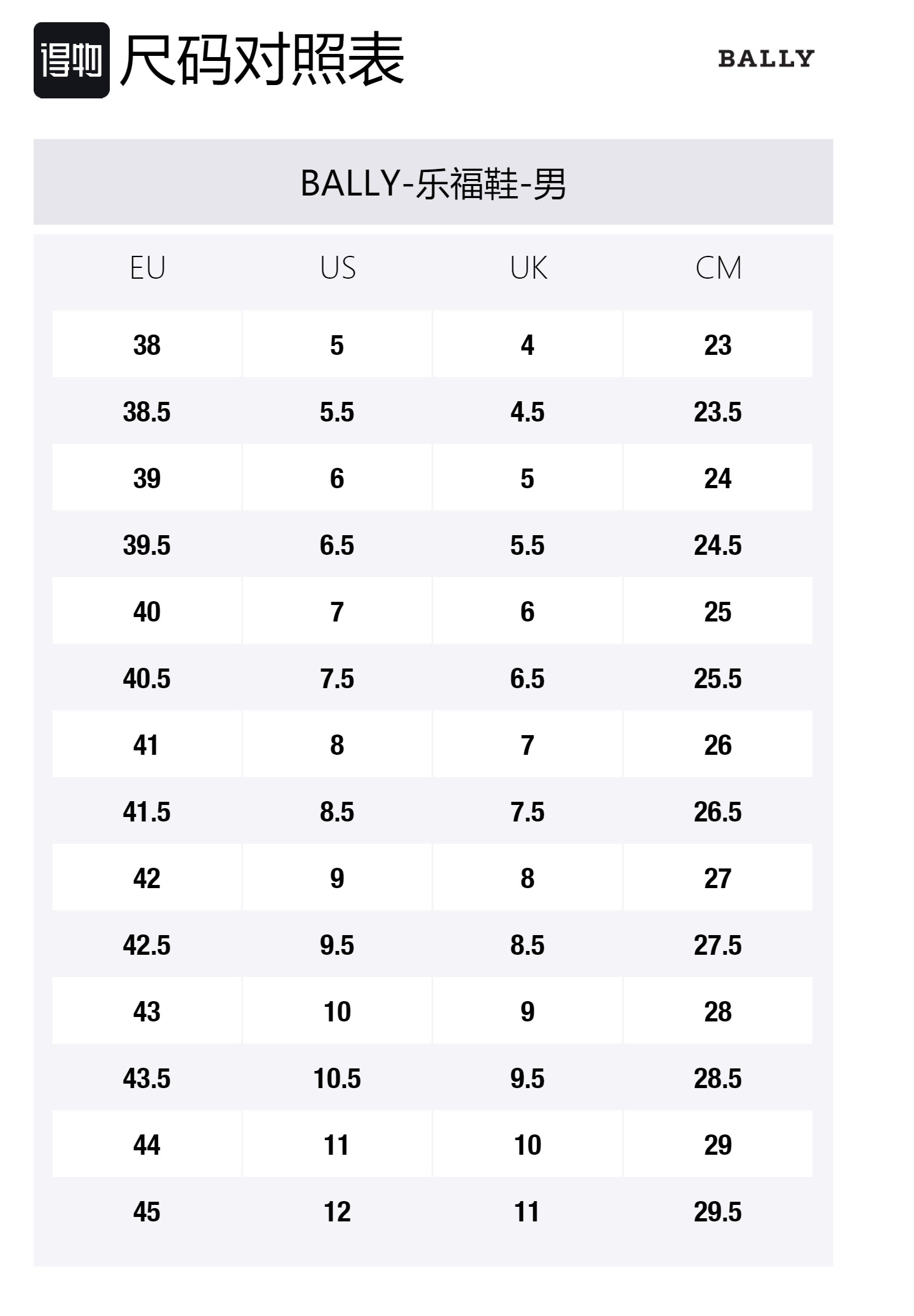The height and width of the screenshot is (1316, 914).
Task: Select the EU size 39.5 cell
Action: tap(147, 545)
